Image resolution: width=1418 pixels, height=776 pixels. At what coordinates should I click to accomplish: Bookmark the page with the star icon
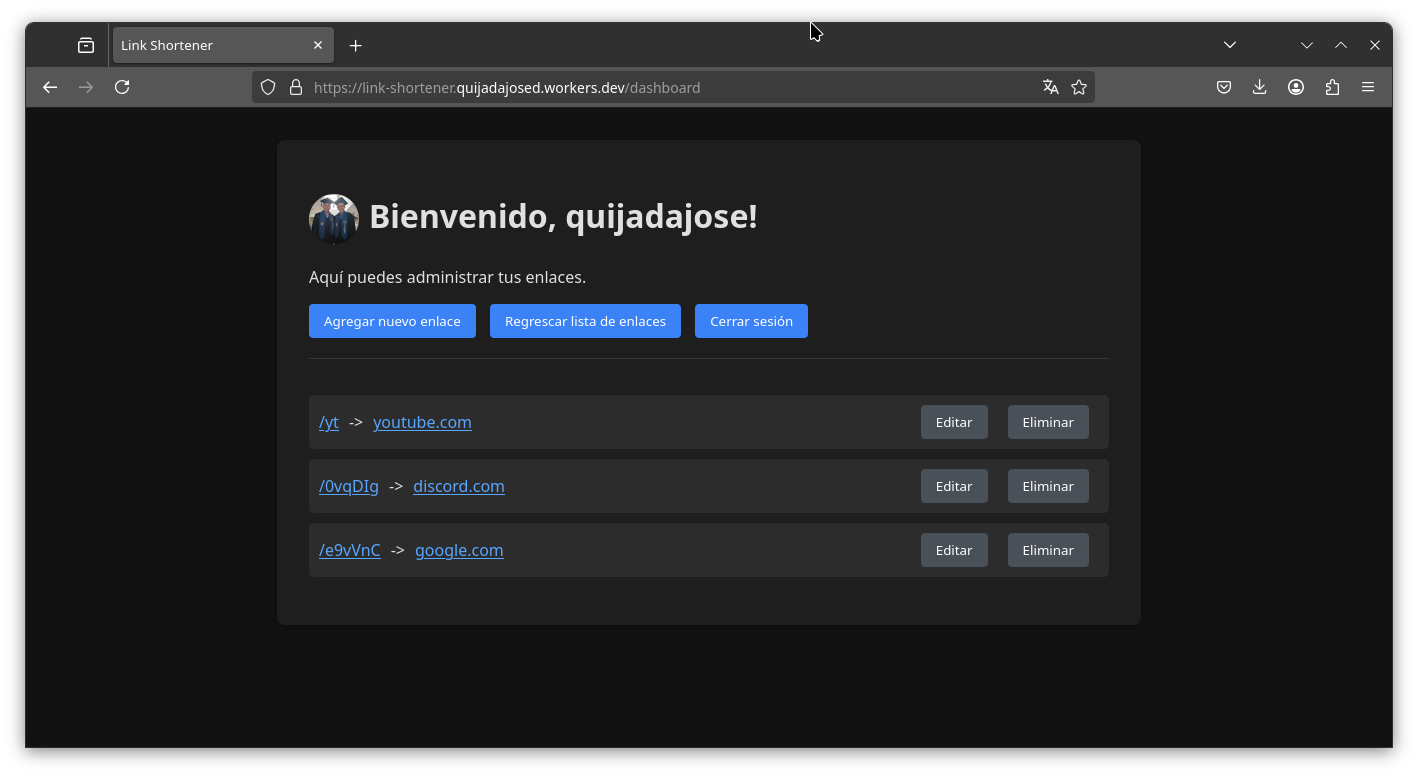(1079, 87)
